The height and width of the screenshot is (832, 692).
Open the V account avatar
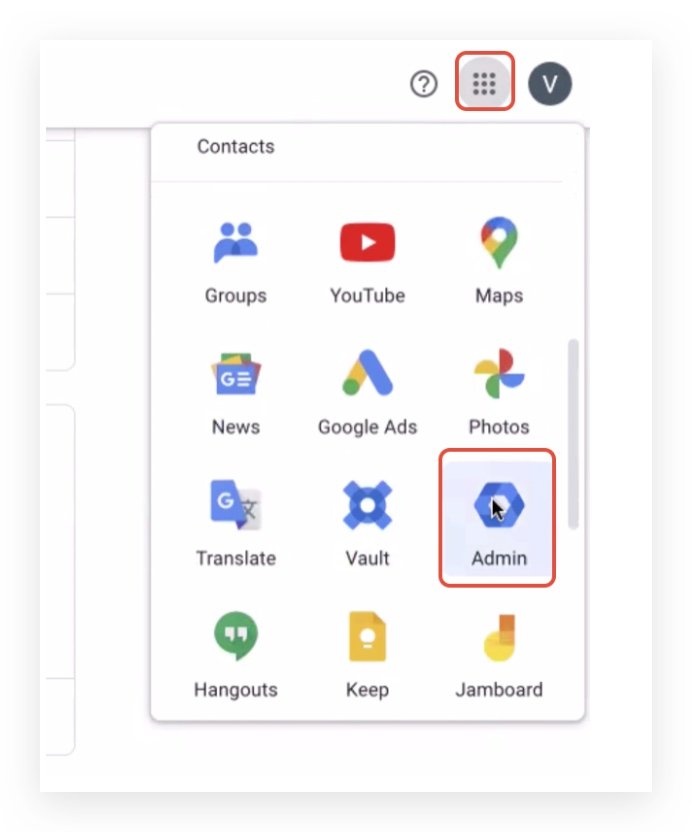[x=550, y=84]
